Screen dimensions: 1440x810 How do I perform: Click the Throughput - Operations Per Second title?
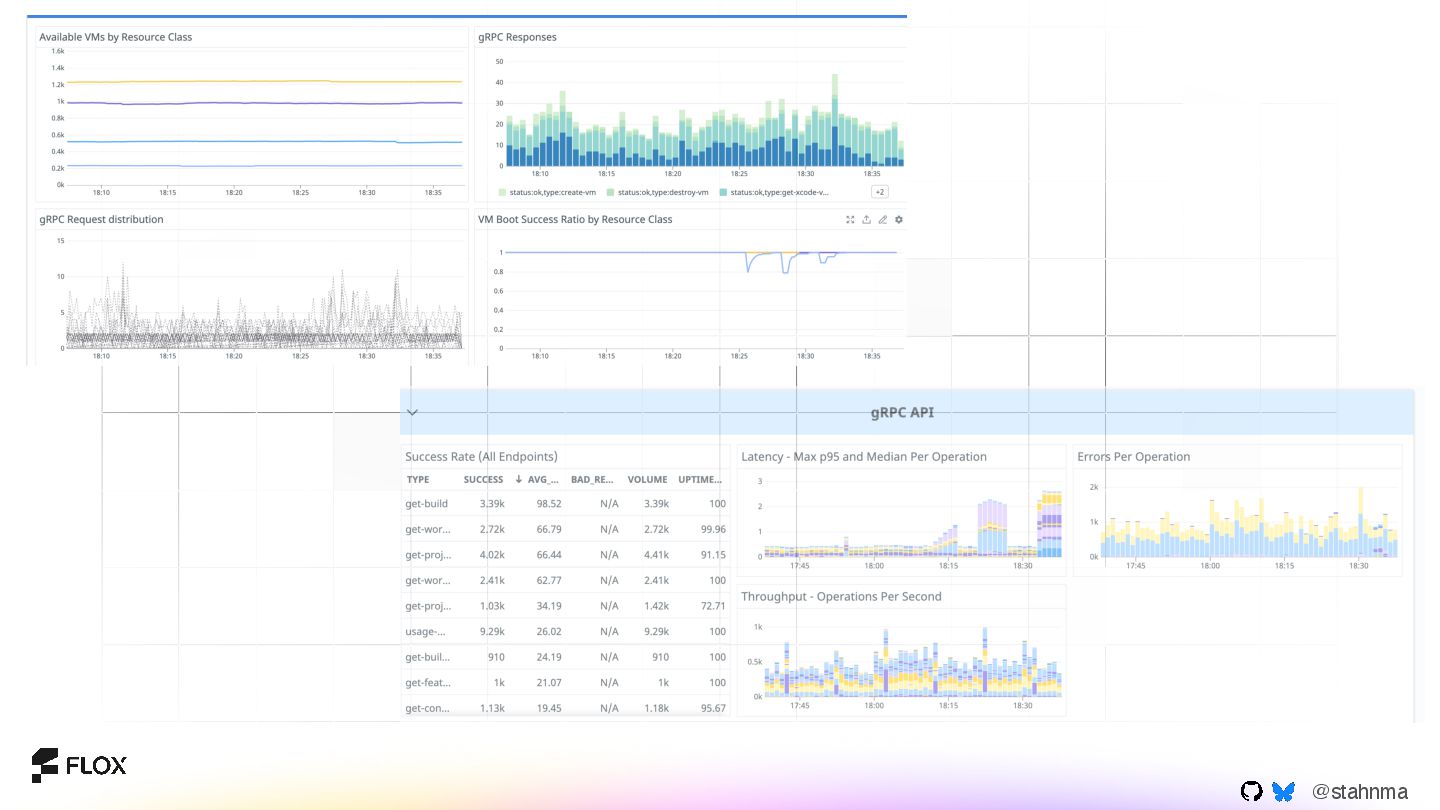(841, 597)
